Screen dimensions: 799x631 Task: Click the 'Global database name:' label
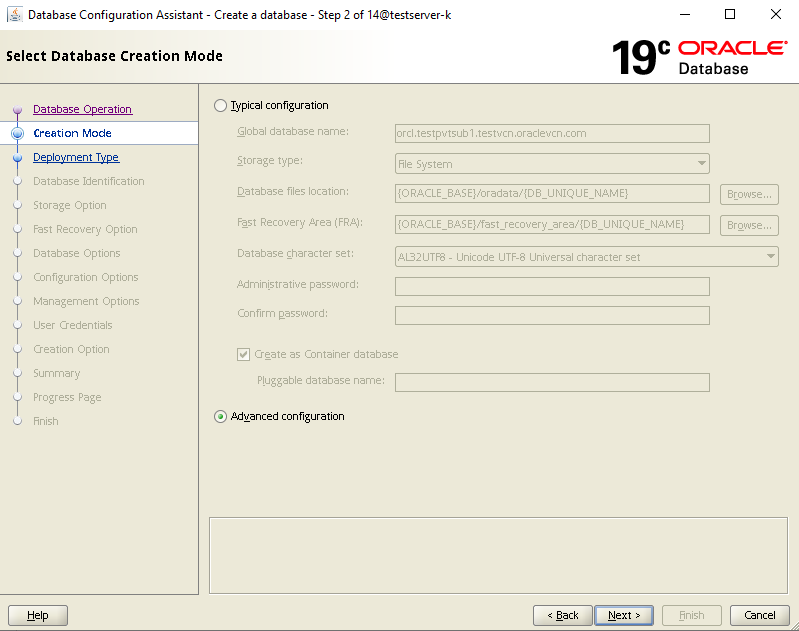pyautogui.click(x=293, y=132)
